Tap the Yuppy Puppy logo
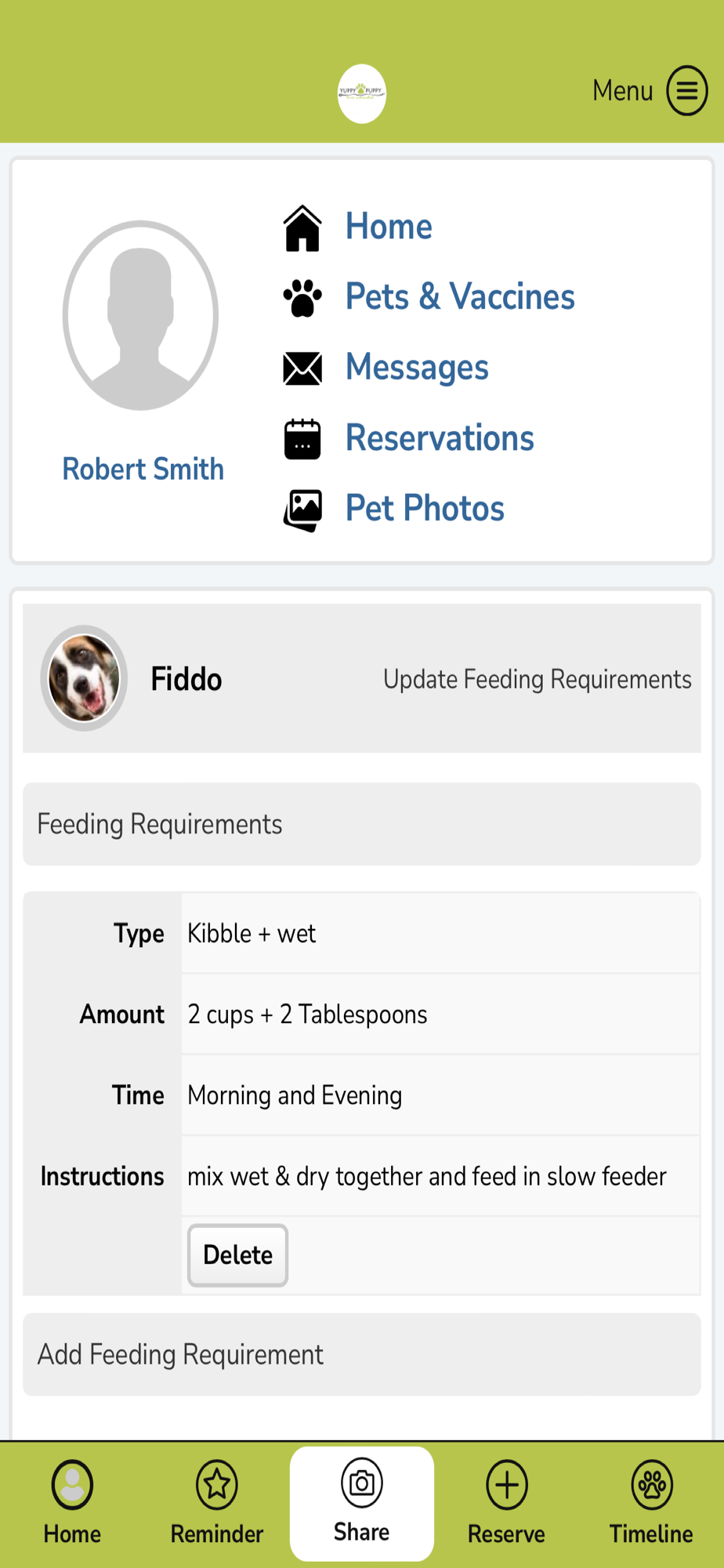 (x=361, y=93)
